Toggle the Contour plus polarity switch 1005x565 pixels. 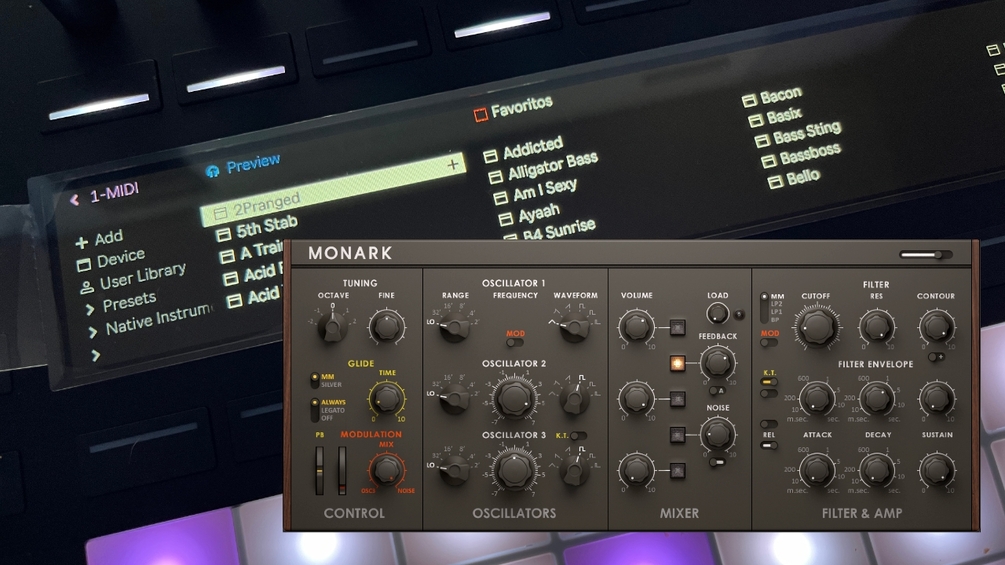tap(936, 357)
